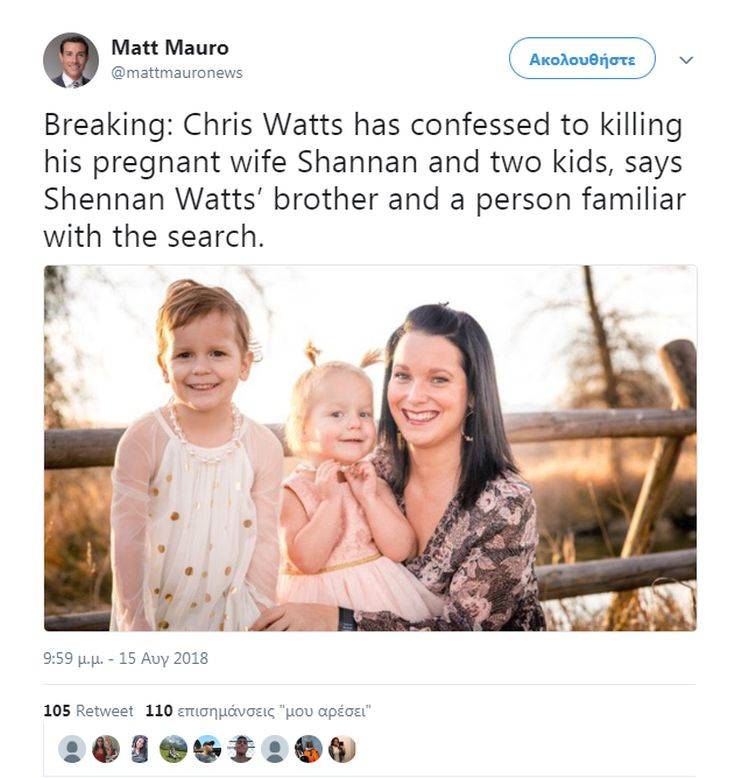Expand the tweet options chevron

click(x=686, y=60)
